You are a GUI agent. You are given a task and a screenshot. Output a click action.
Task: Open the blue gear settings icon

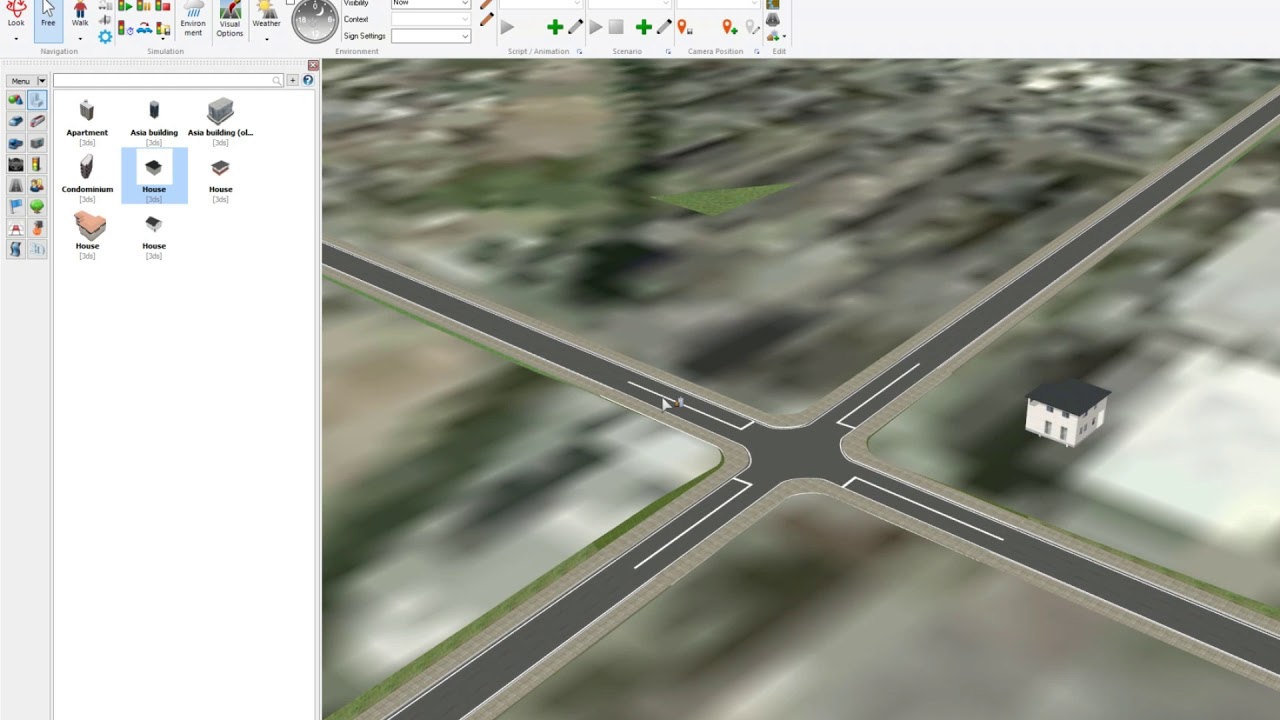[105, 37]
